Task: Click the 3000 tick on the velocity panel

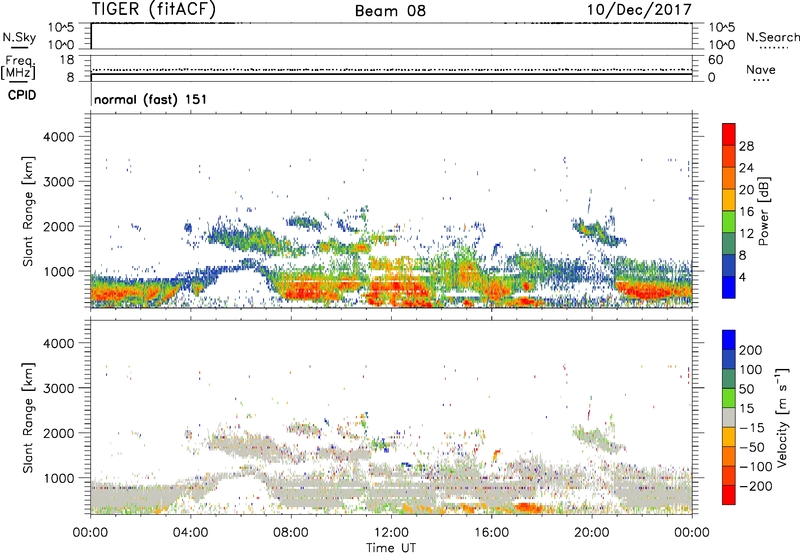Action: tap(58, 388)
